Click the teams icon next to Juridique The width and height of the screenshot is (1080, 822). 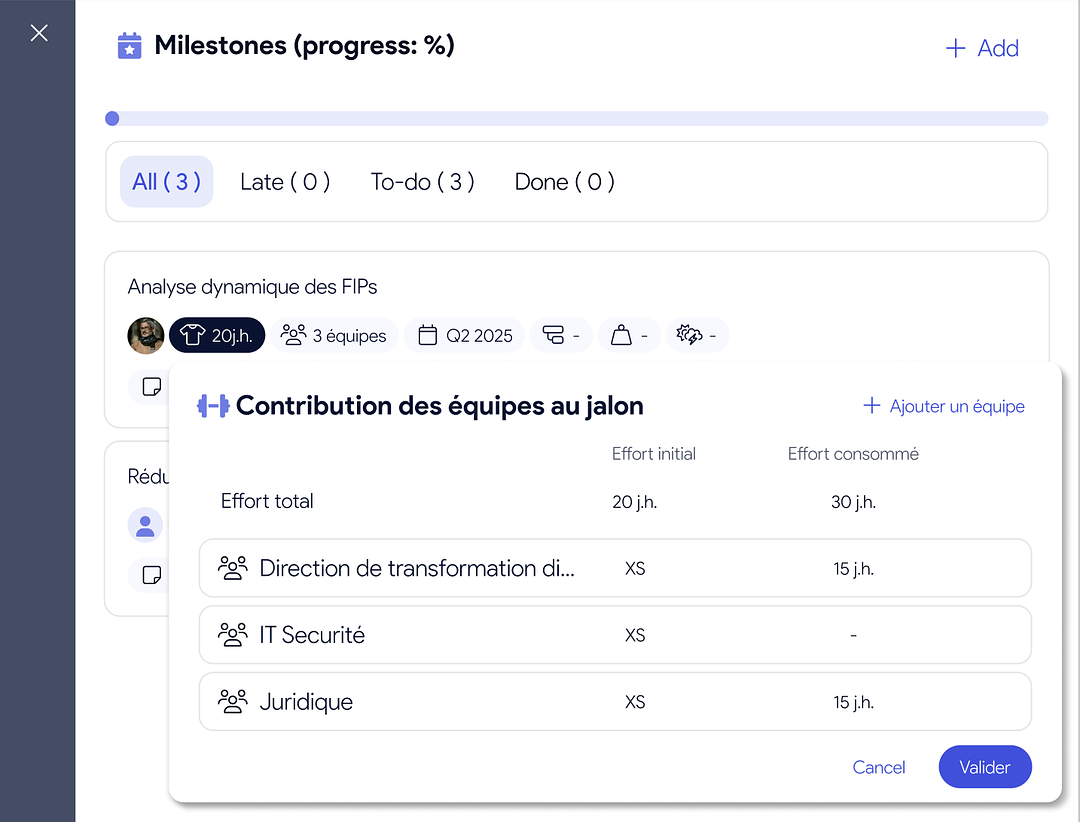233,701
